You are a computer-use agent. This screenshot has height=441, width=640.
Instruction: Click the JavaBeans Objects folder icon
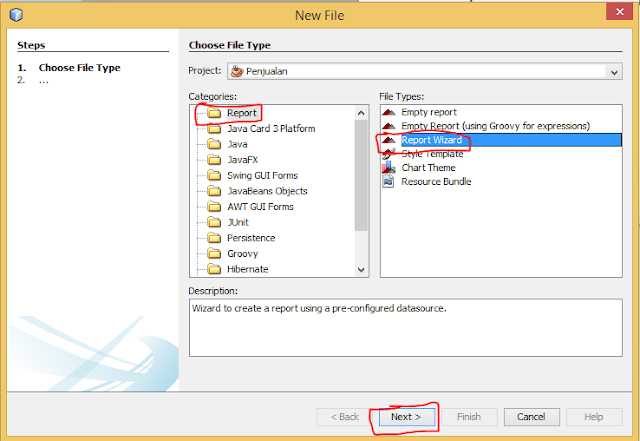(214, 191)
